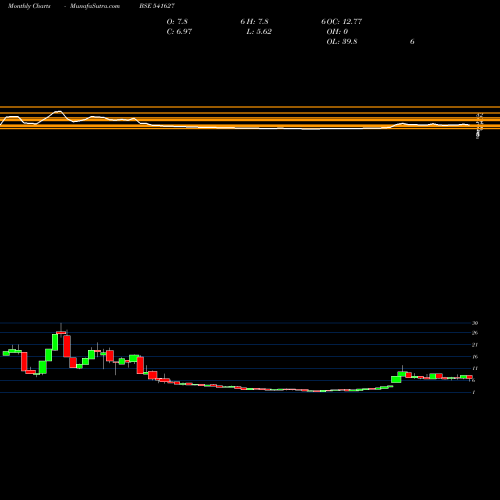Viewport: 500px width, 500px height.
Task: Click the price axis label 1
Action: [x=474, y=392]
